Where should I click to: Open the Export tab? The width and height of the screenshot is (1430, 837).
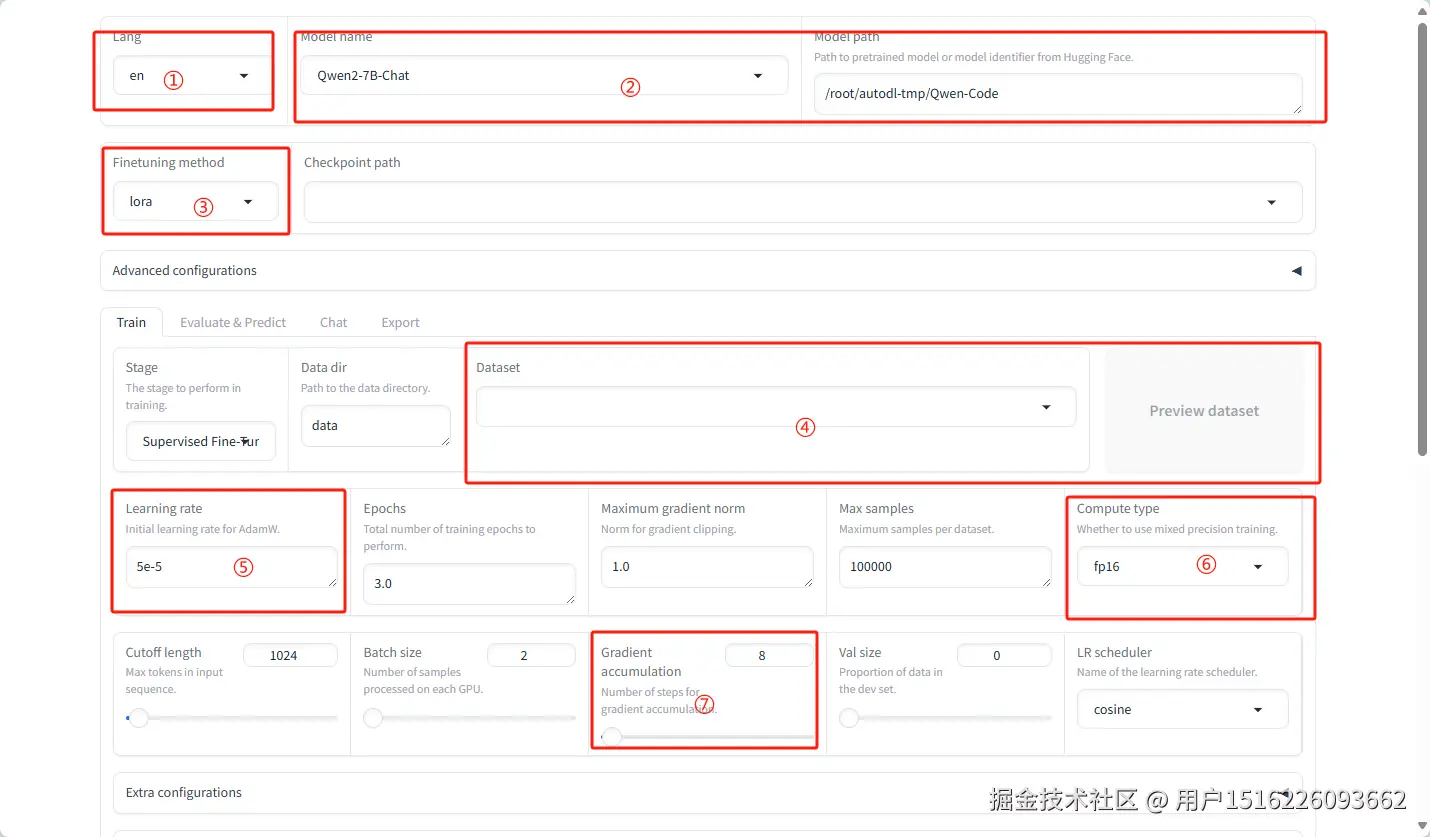point(400,322)
